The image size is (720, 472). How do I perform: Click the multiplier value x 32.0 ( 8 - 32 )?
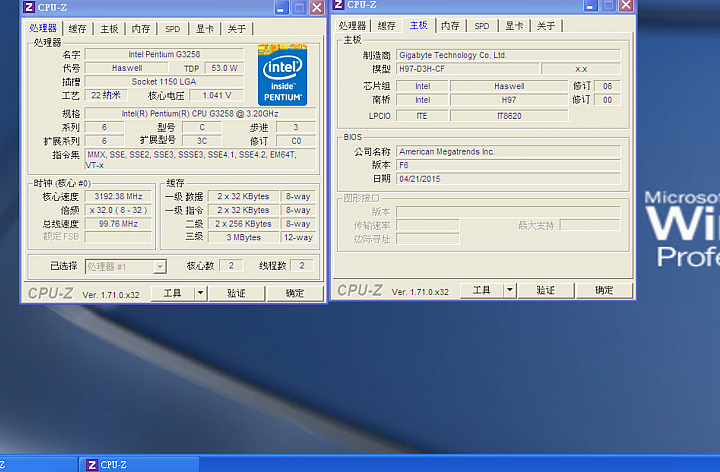[x=118, y=210]
